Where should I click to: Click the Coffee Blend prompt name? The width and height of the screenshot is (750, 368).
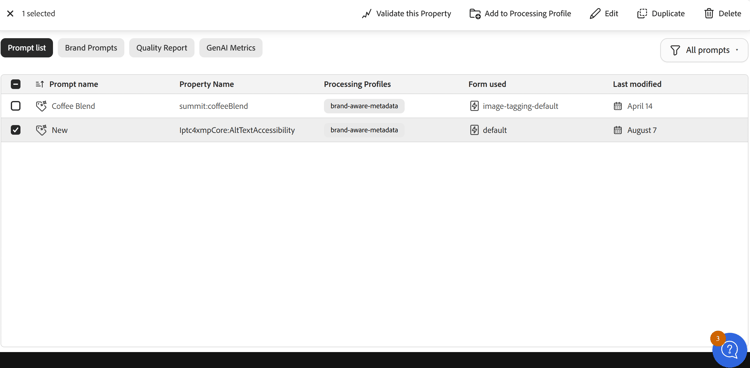pos(73,106)
